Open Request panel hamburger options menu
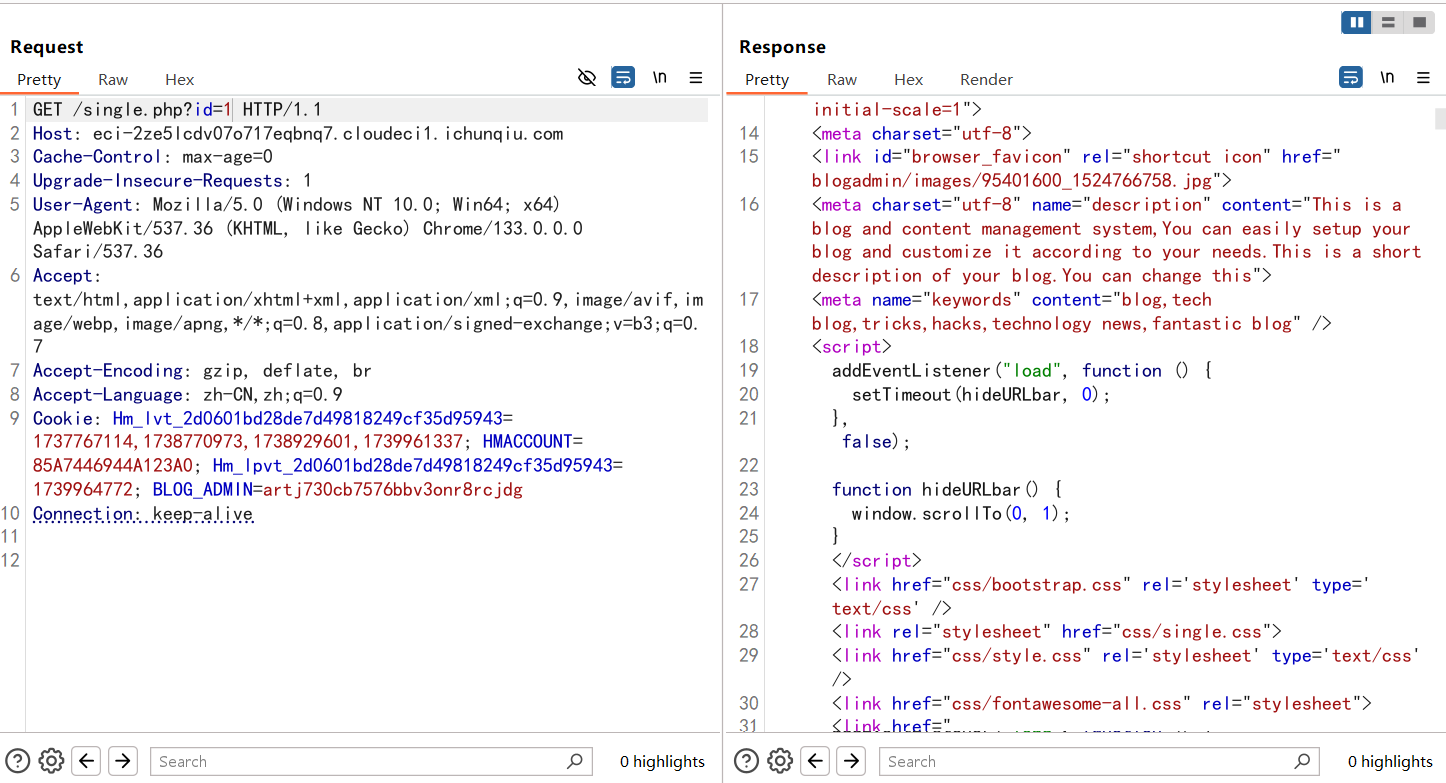This screenshot has height=783, width=1446. coord(696,78)
